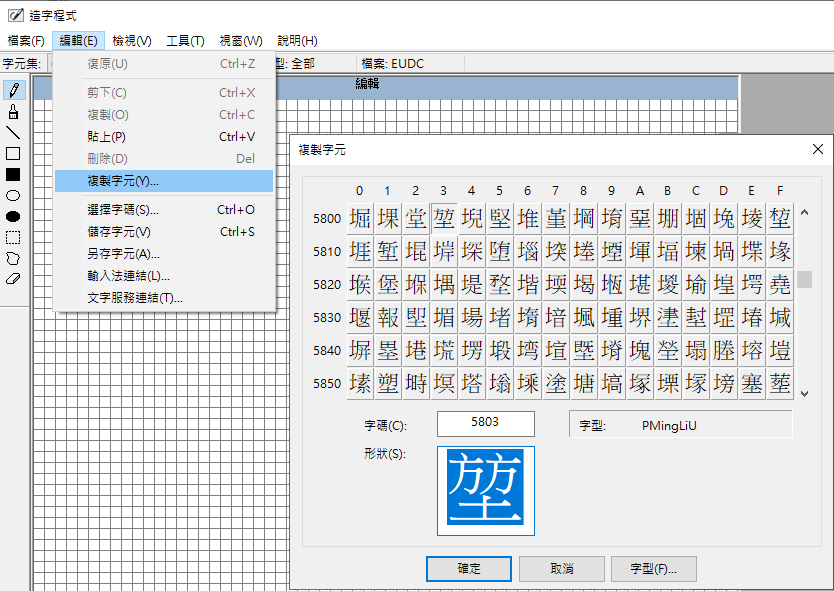Select character 5854 塔 in the grid
The height and width of the screenshot is (591, 834).
coord(472,383)
